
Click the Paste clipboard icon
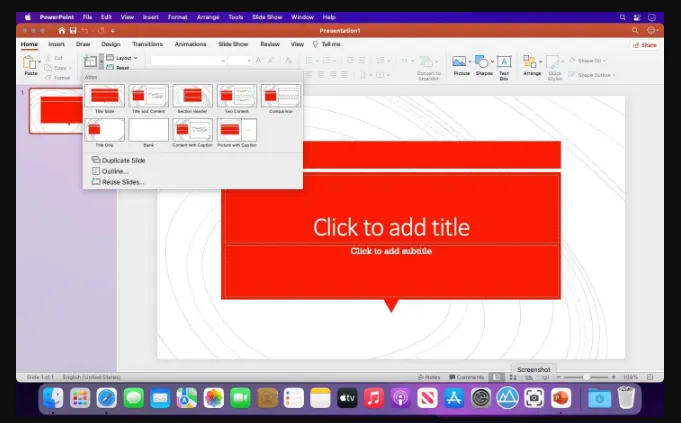click(30, 62)
